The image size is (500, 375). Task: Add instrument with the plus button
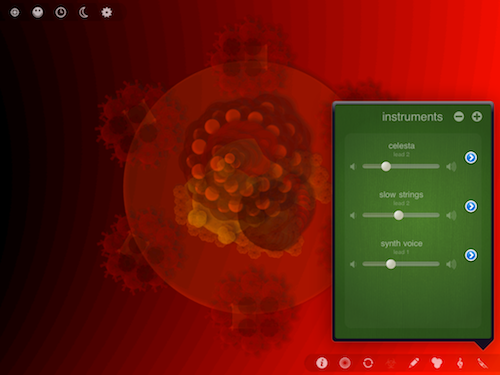pos(477,117)
